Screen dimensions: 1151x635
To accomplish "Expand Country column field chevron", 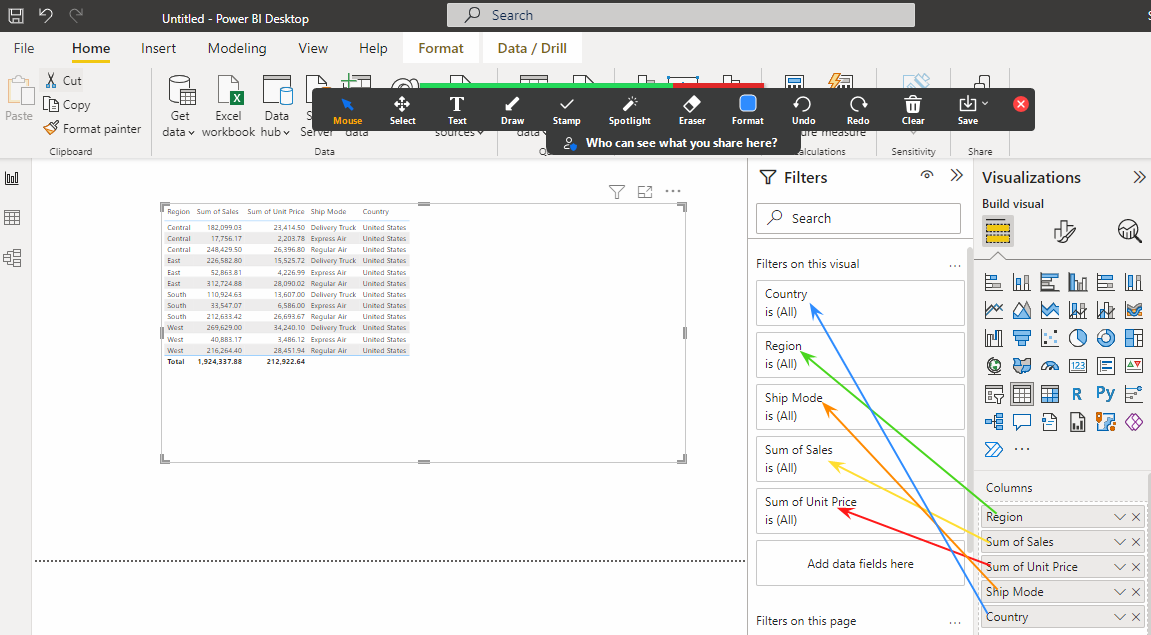I will point(1119,617).
